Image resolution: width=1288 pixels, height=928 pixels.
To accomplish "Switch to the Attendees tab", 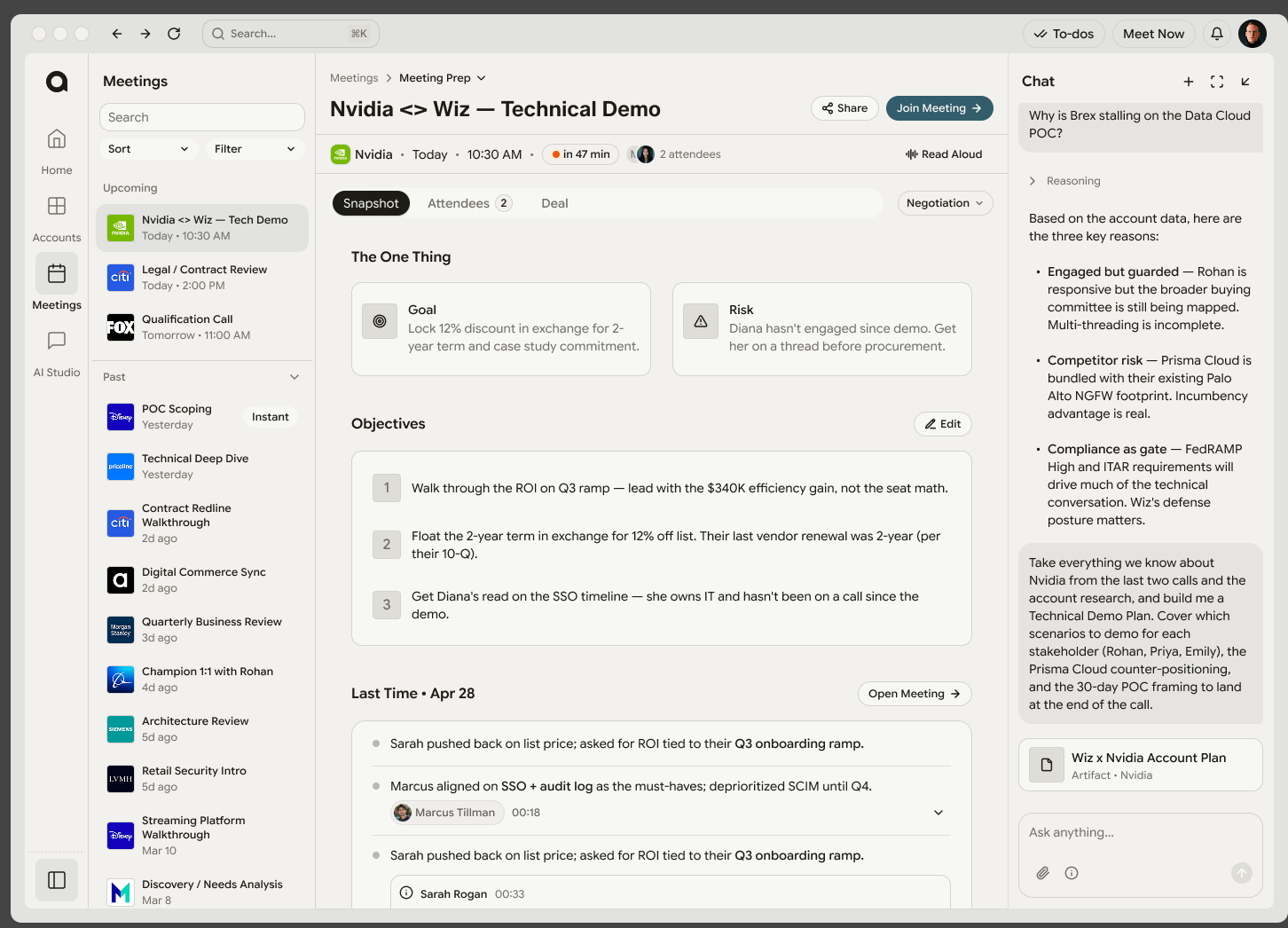I will click(x=469, y=203).
